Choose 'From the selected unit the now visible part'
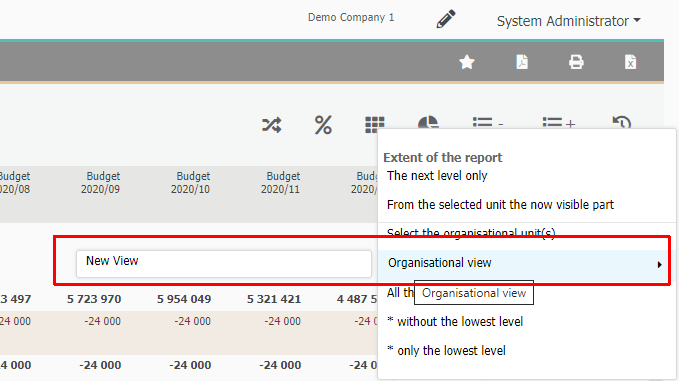This screenshot has height=381, width=679. click(500, 204)
